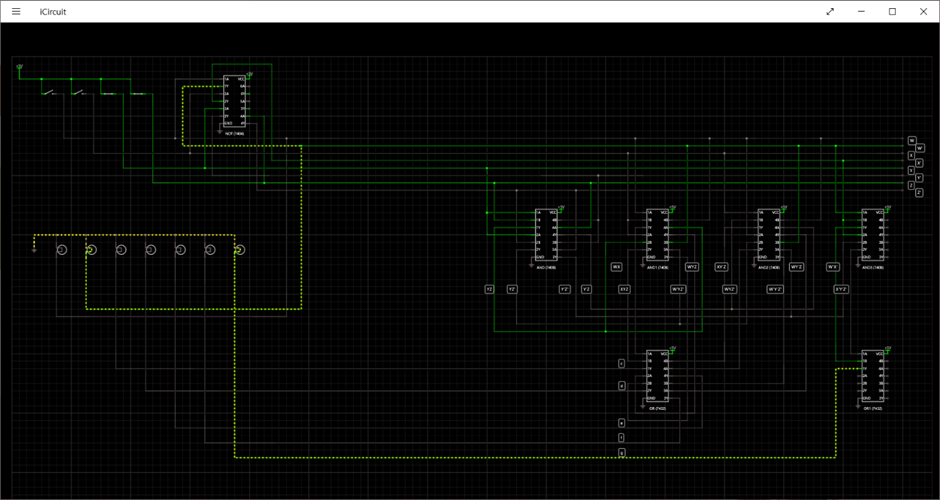Select the XY'Z' term label
940x500 pixels.
click(x=841, y=289)
